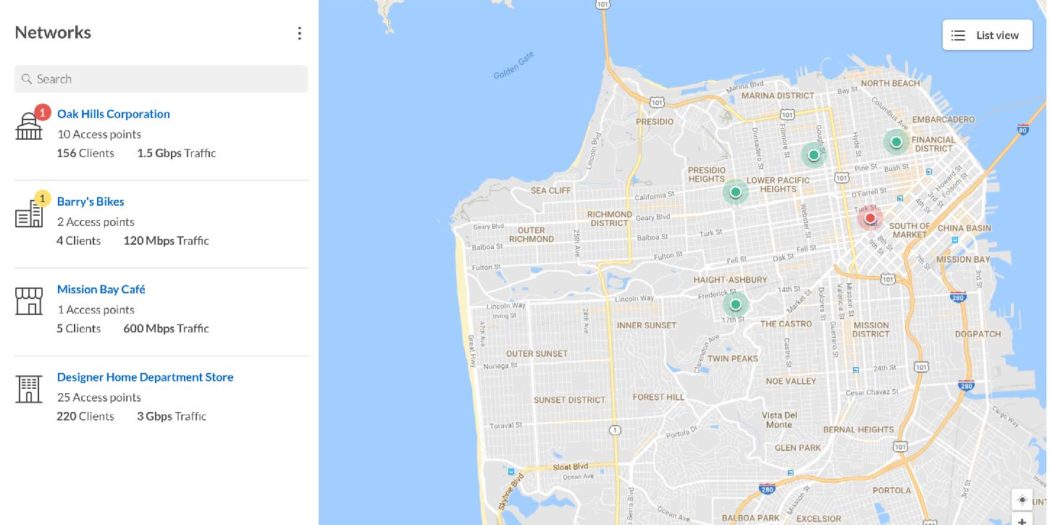
Task: Open the Barry's Bikes network
Action: click(x=90, y=202)
